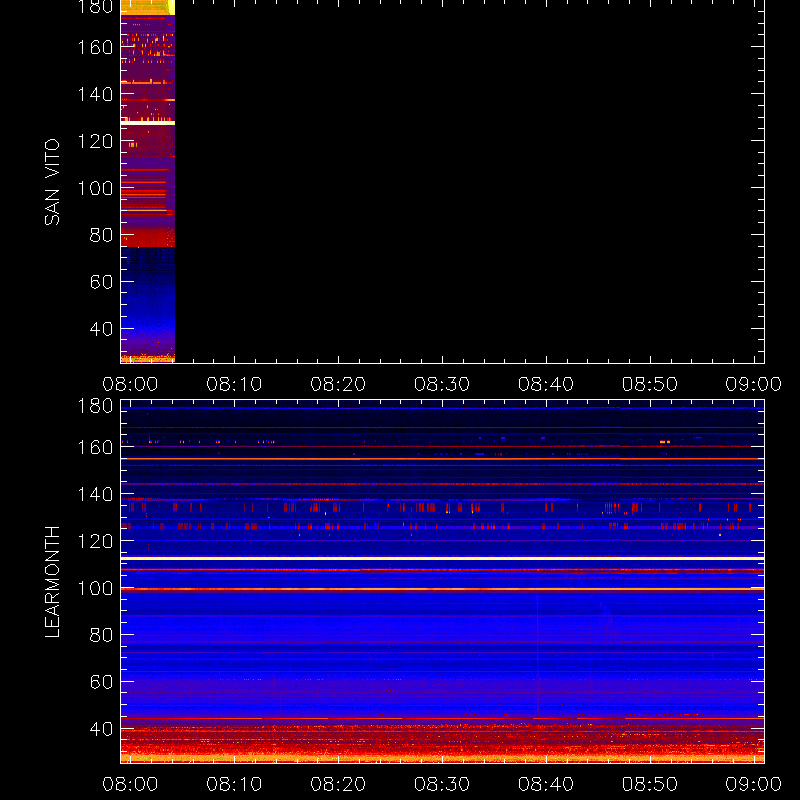This screenshot has height=800, width=800.
Task: Choose 08:40 time label under LEARMONTH plot
Action: point(546,784)
